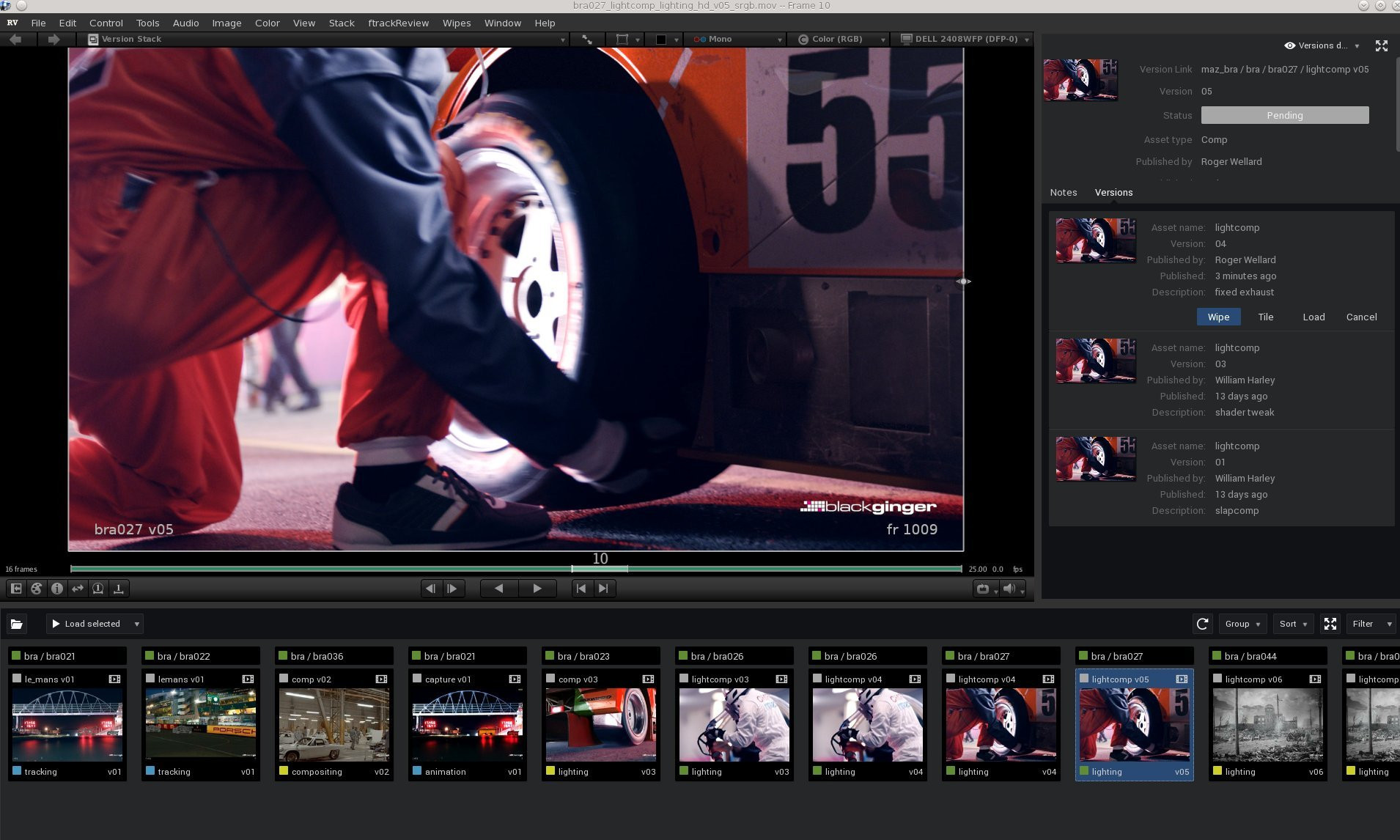Expand the browser panel with the fullscreen icon

[1330, 624]
